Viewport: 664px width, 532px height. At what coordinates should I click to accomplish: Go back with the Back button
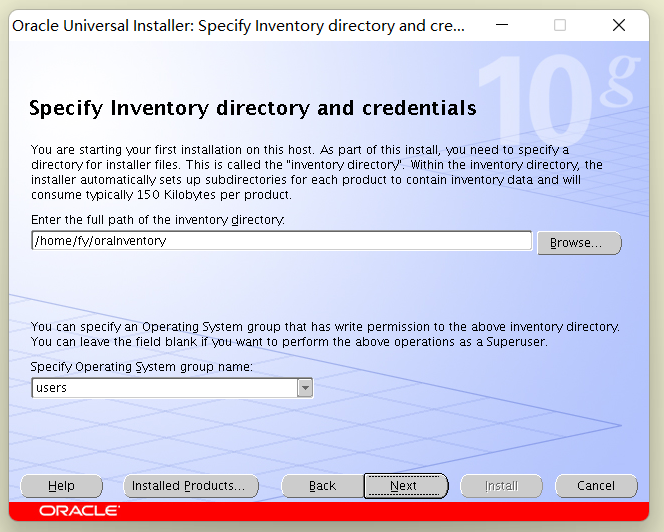point(322,486)
